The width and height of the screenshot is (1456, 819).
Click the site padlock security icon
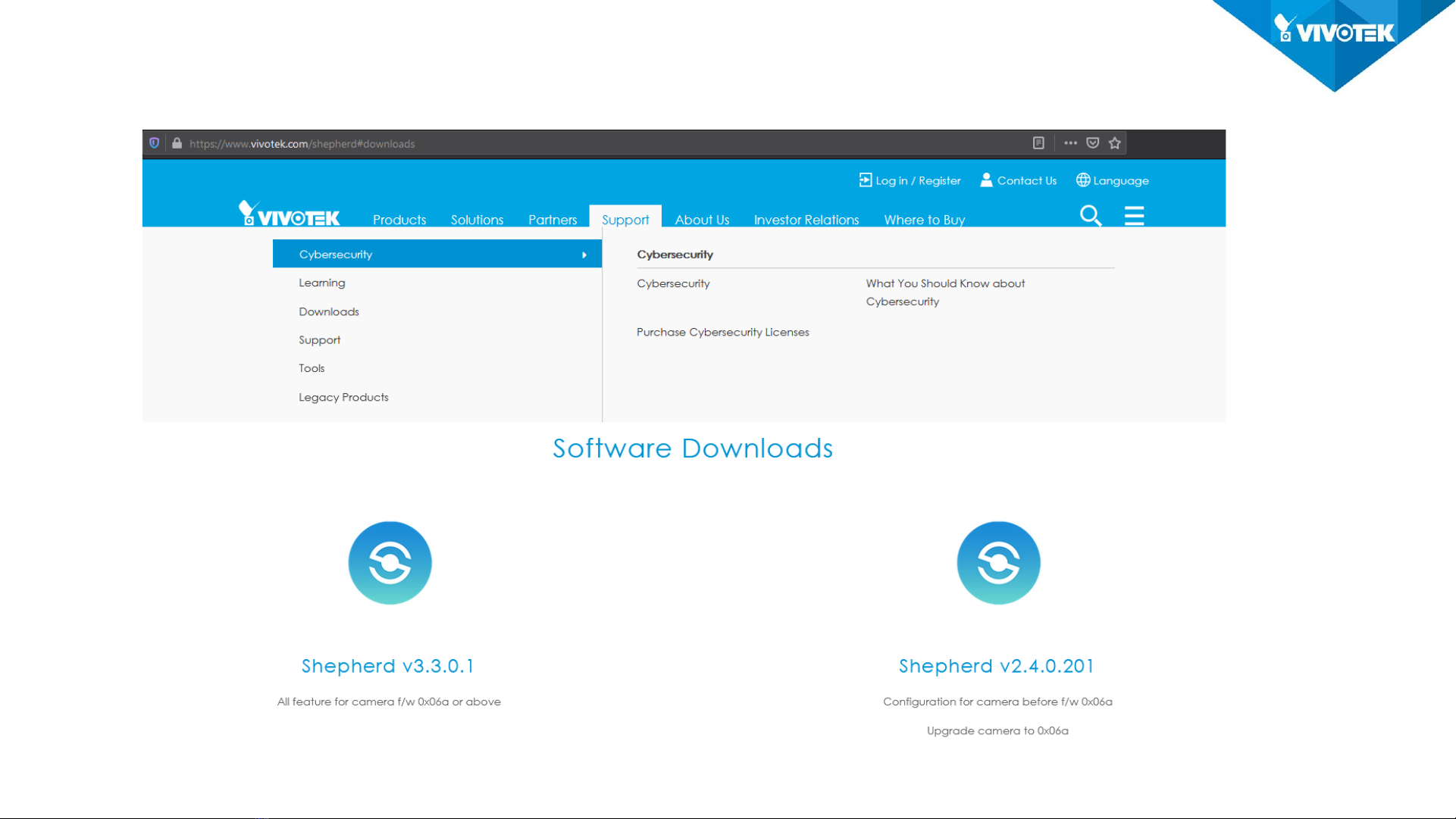coord(177,143)
